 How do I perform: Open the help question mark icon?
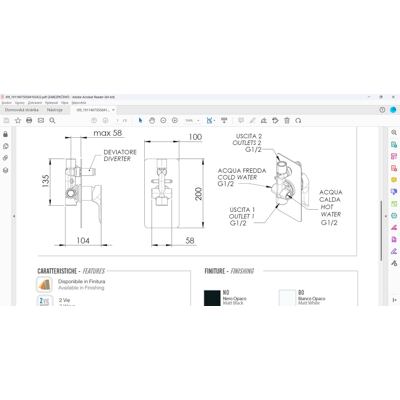click(382, 110)
